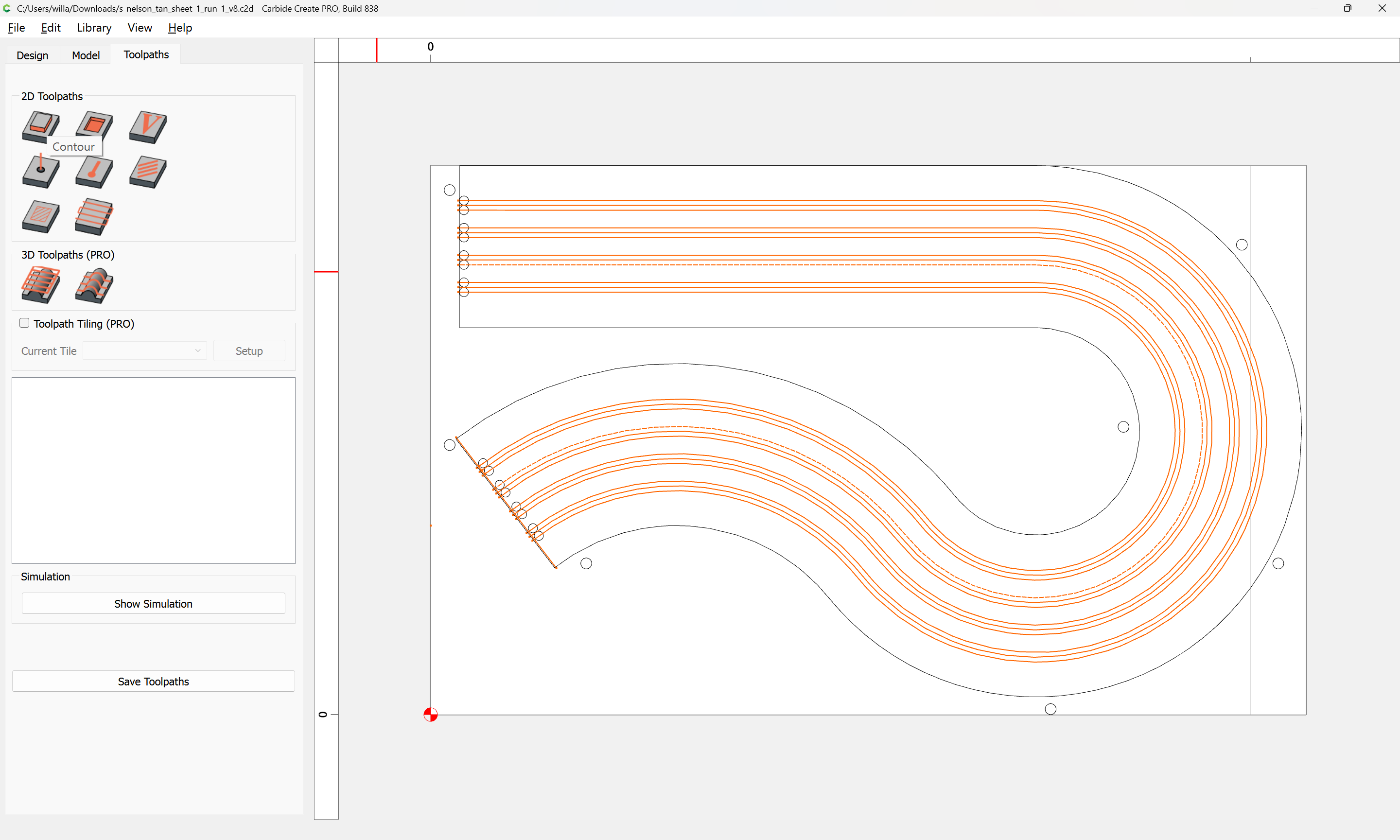Select the Keyhole toolpath icon
The image size is (1400, 840).
[x=94, y=172]
